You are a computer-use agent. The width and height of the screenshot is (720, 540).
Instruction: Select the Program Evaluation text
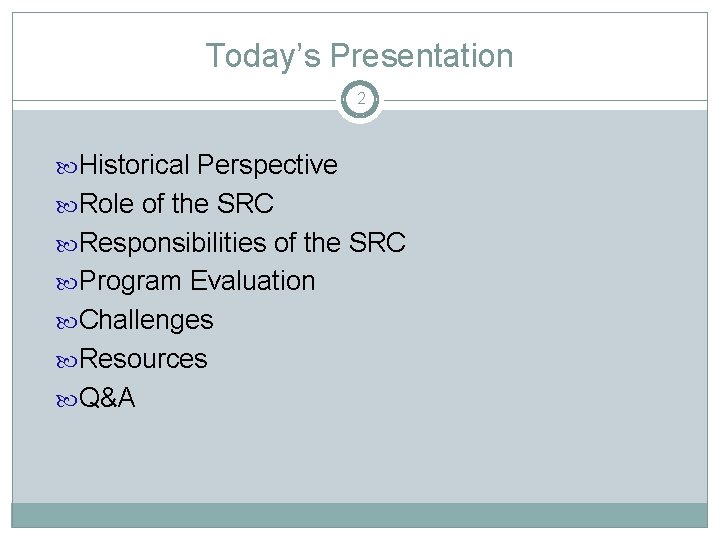click(197, 281)
